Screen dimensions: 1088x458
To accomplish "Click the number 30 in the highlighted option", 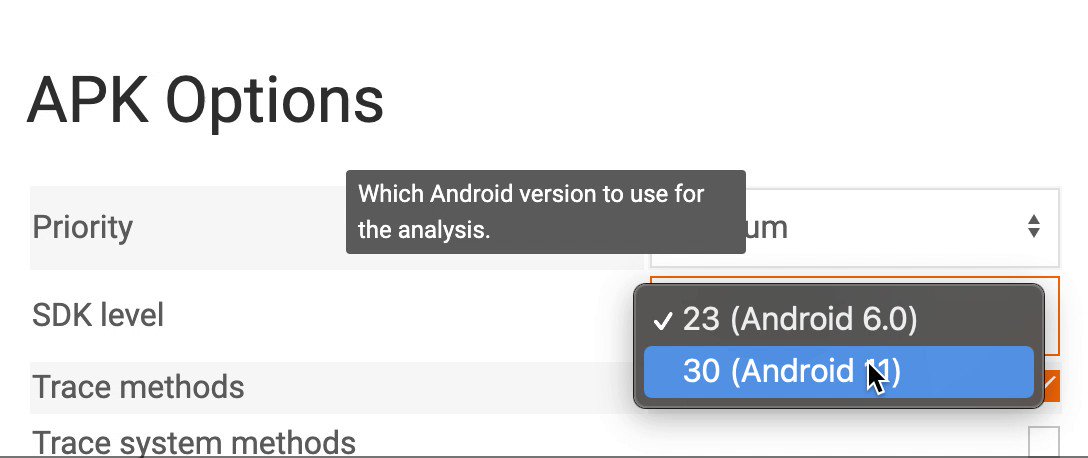I will (701, 372).
